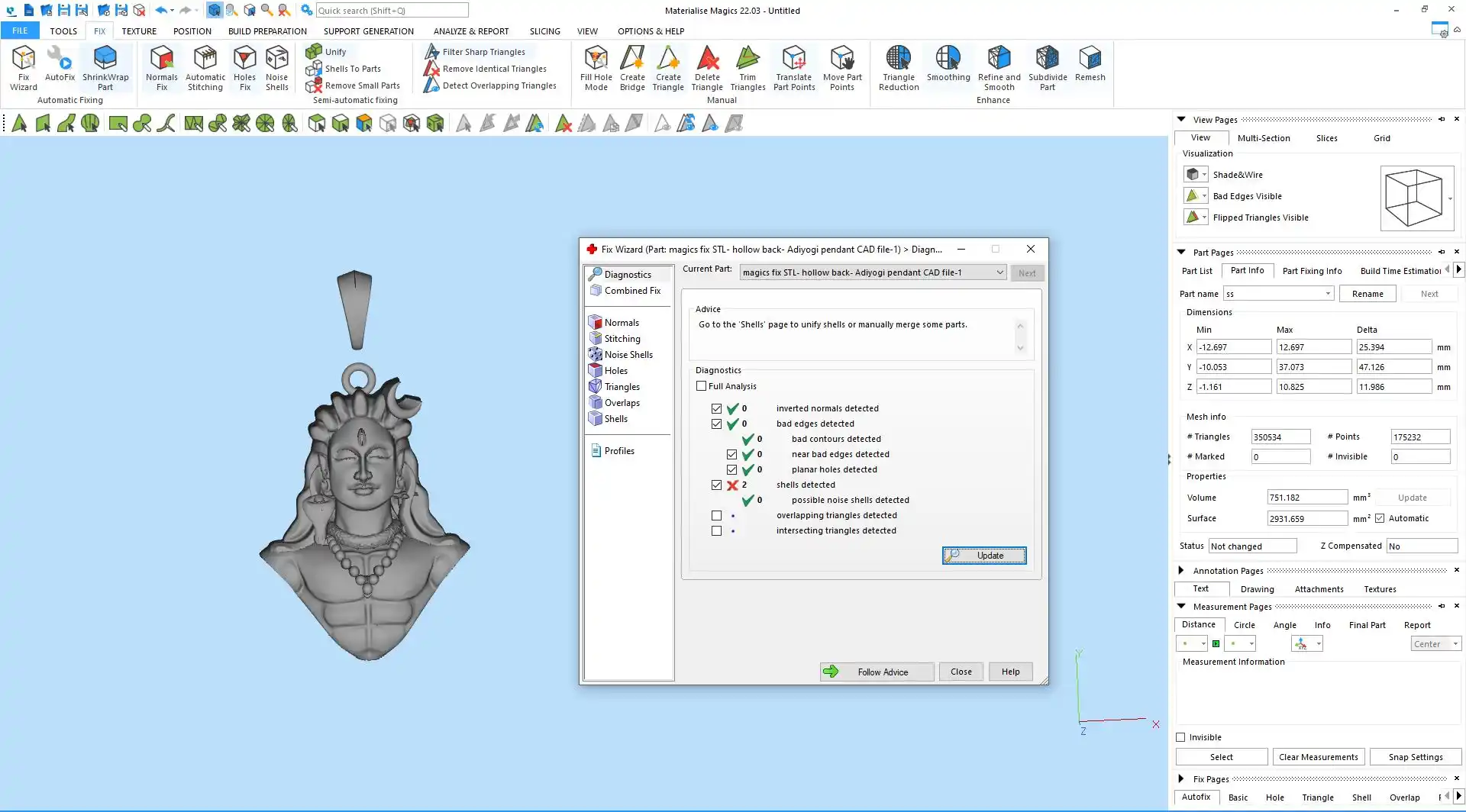This screenshot has width=1466, height=812.
Task: Open the Current Part dropdown
Action: click(999, 272)
